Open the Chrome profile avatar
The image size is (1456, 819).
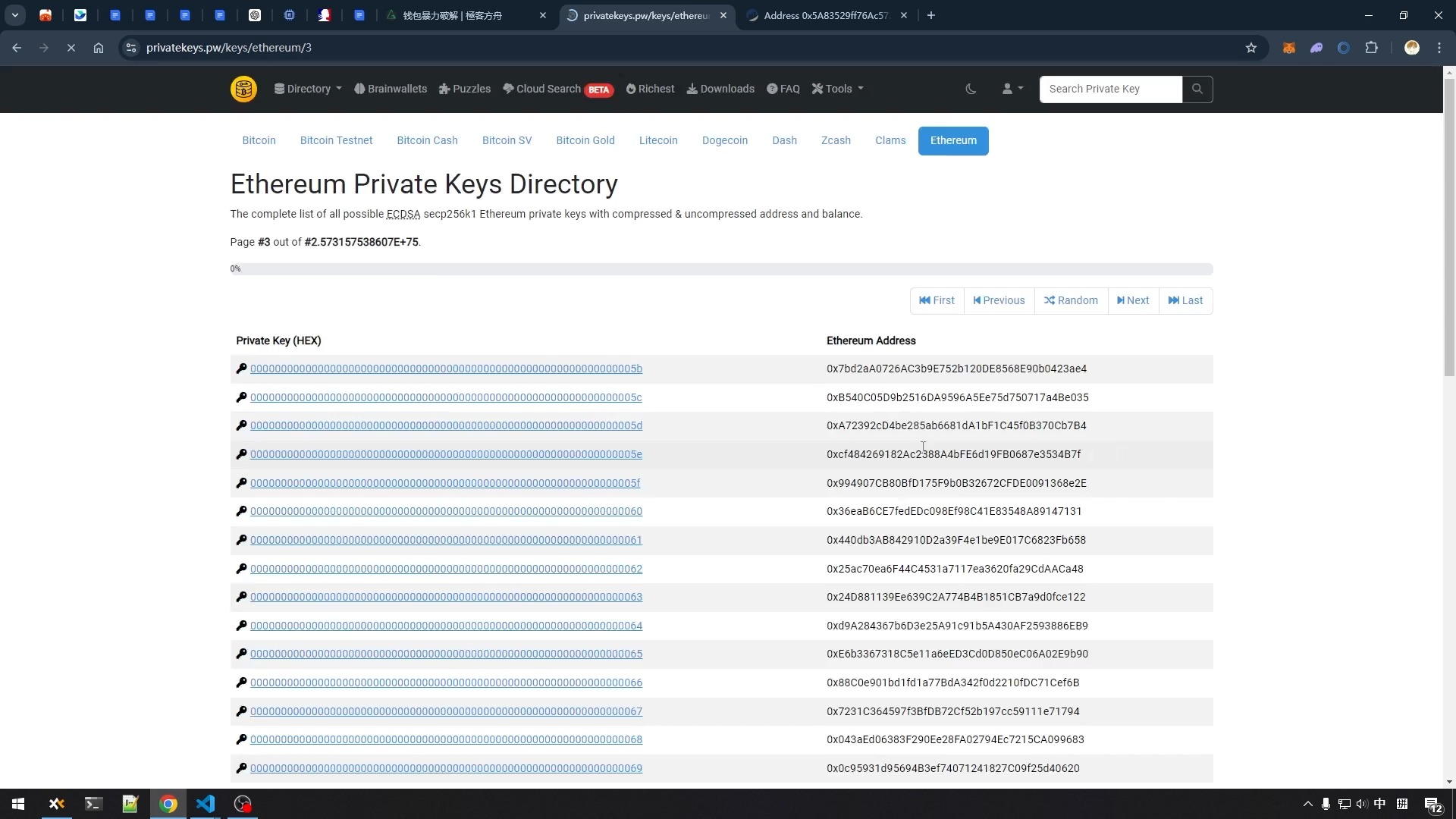(x=1411, y=48)
